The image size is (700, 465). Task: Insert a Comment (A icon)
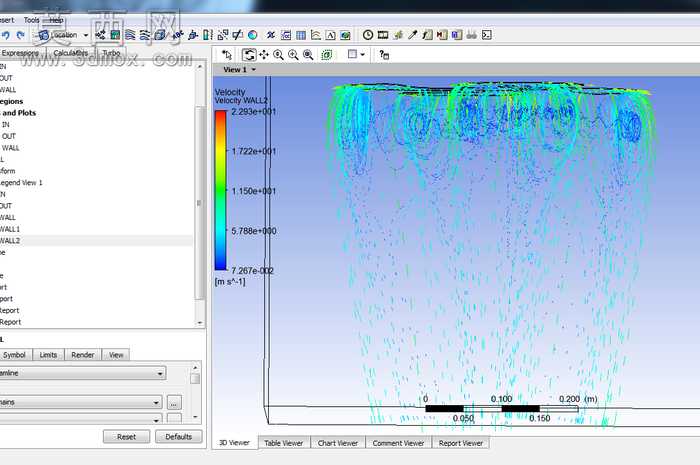(x=330, y=35)
